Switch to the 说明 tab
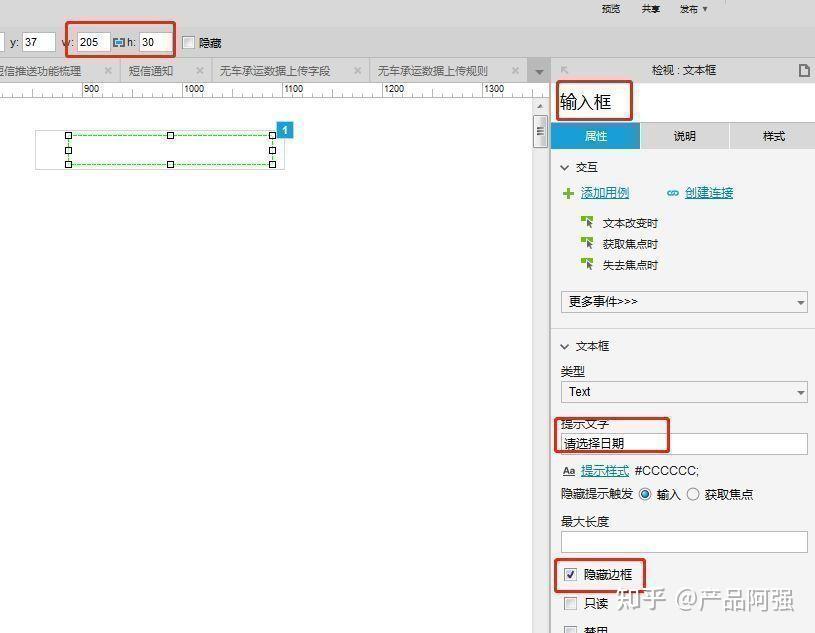The image size is (815, 633). pyautogui.click(x=685, y=136)
